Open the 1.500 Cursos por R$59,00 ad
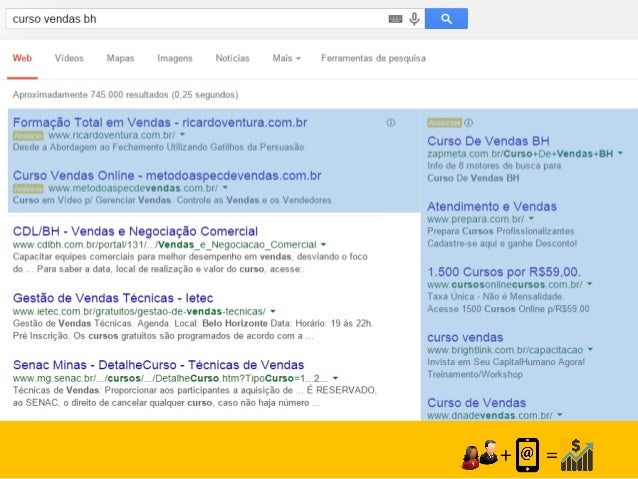Screen dimensions: 638x479 [504, 271]
